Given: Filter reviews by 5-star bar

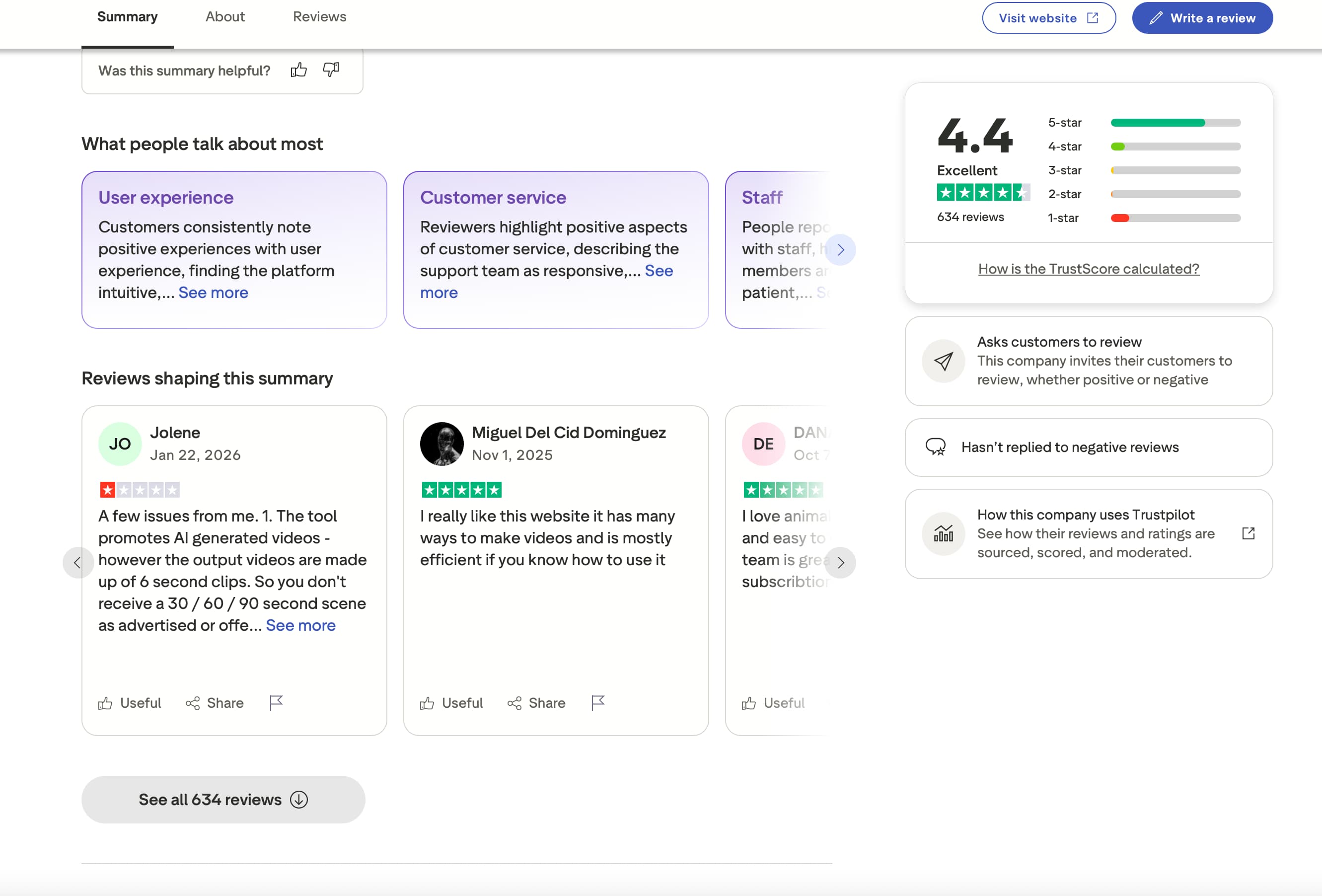Looking at the screenshot, I should coord(1176,123).
